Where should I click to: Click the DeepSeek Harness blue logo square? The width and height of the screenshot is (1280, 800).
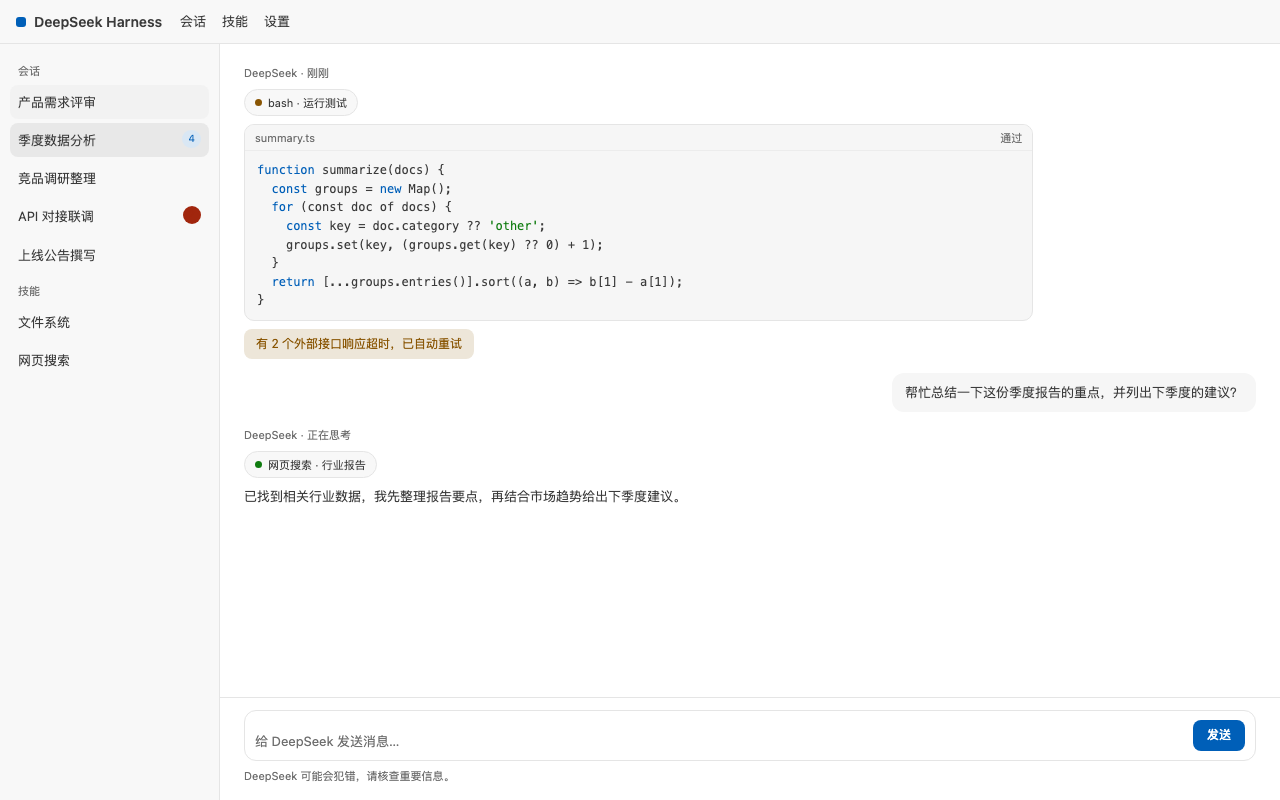pyautogui.click(x=21, y=22)
